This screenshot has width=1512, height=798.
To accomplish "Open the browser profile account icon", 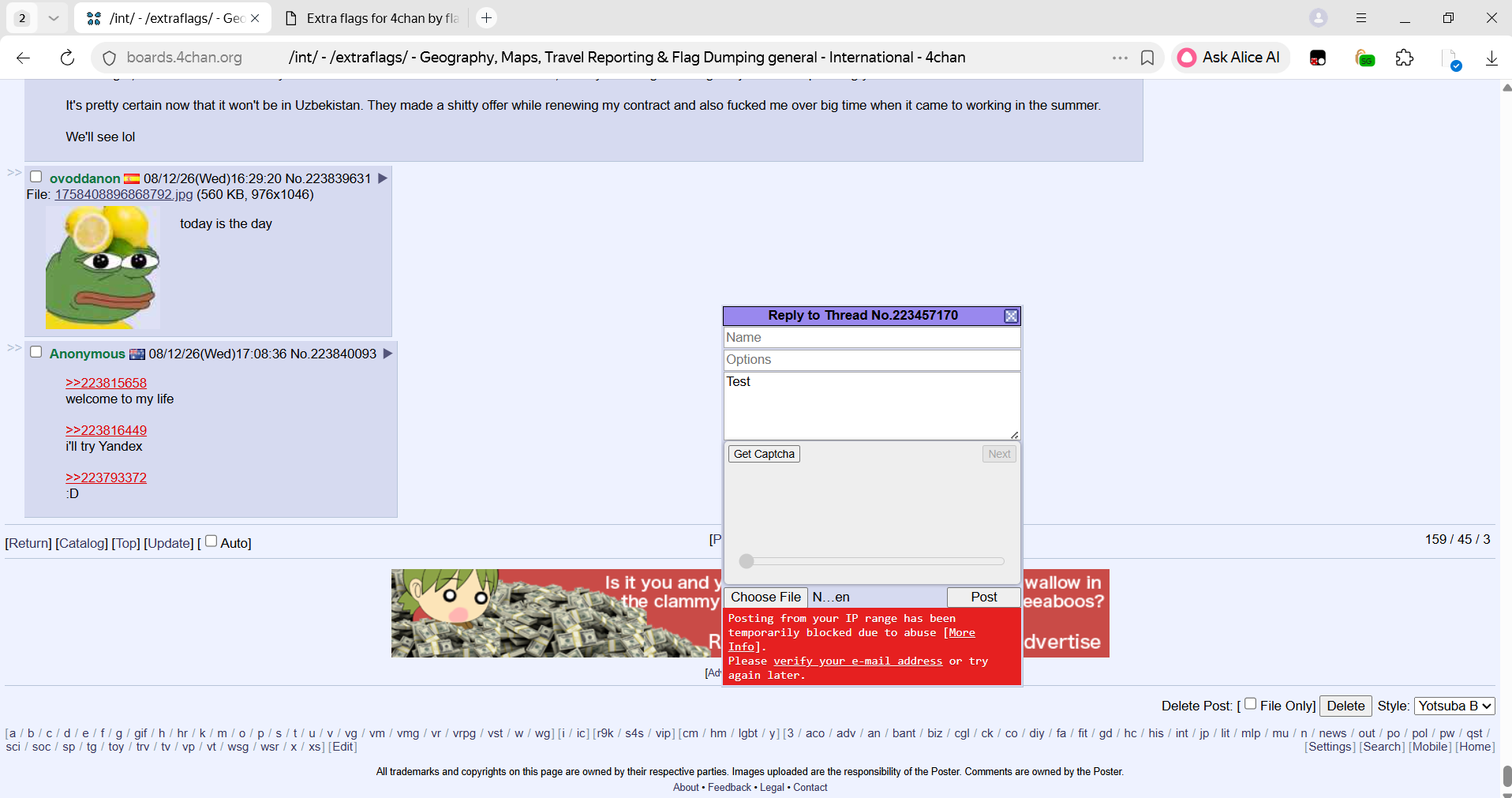I will tap(1318, 17).
